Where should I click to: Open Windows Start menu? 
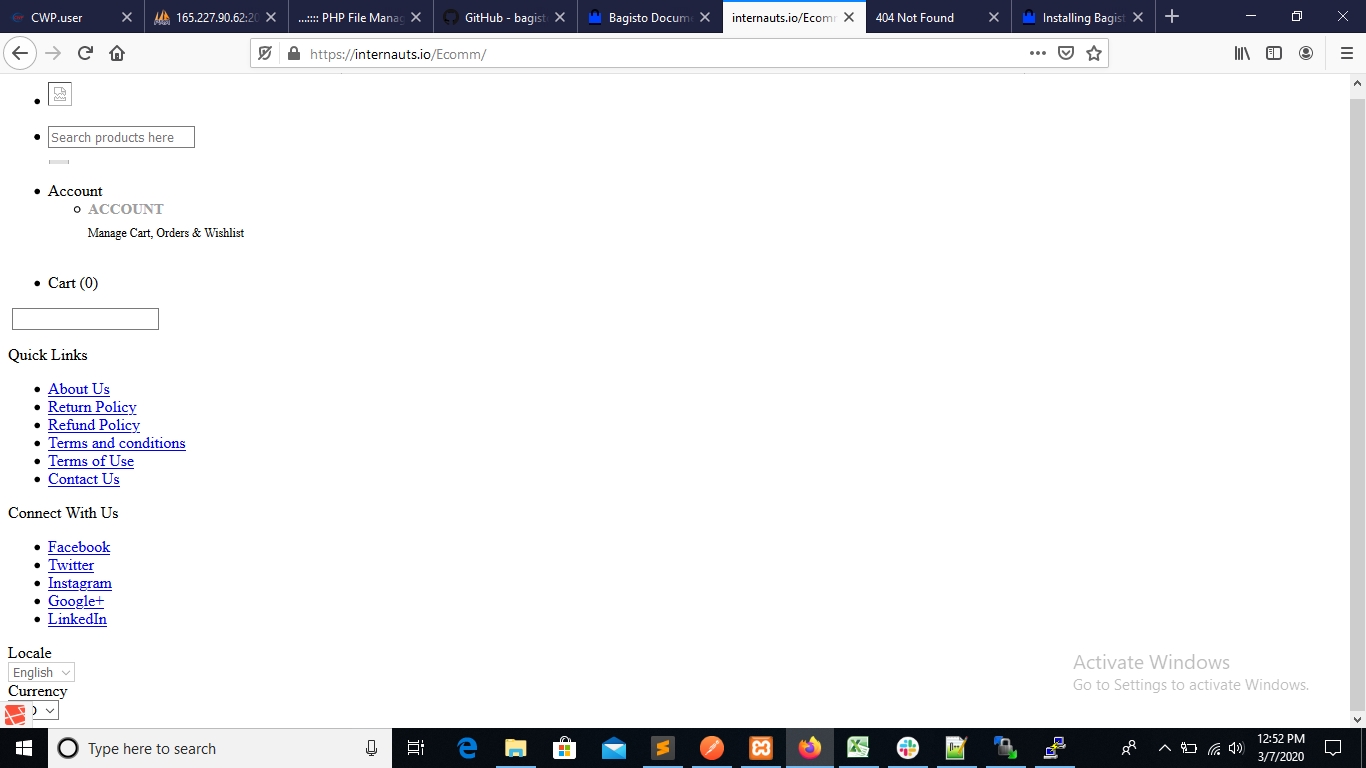(x=23, y=748)
